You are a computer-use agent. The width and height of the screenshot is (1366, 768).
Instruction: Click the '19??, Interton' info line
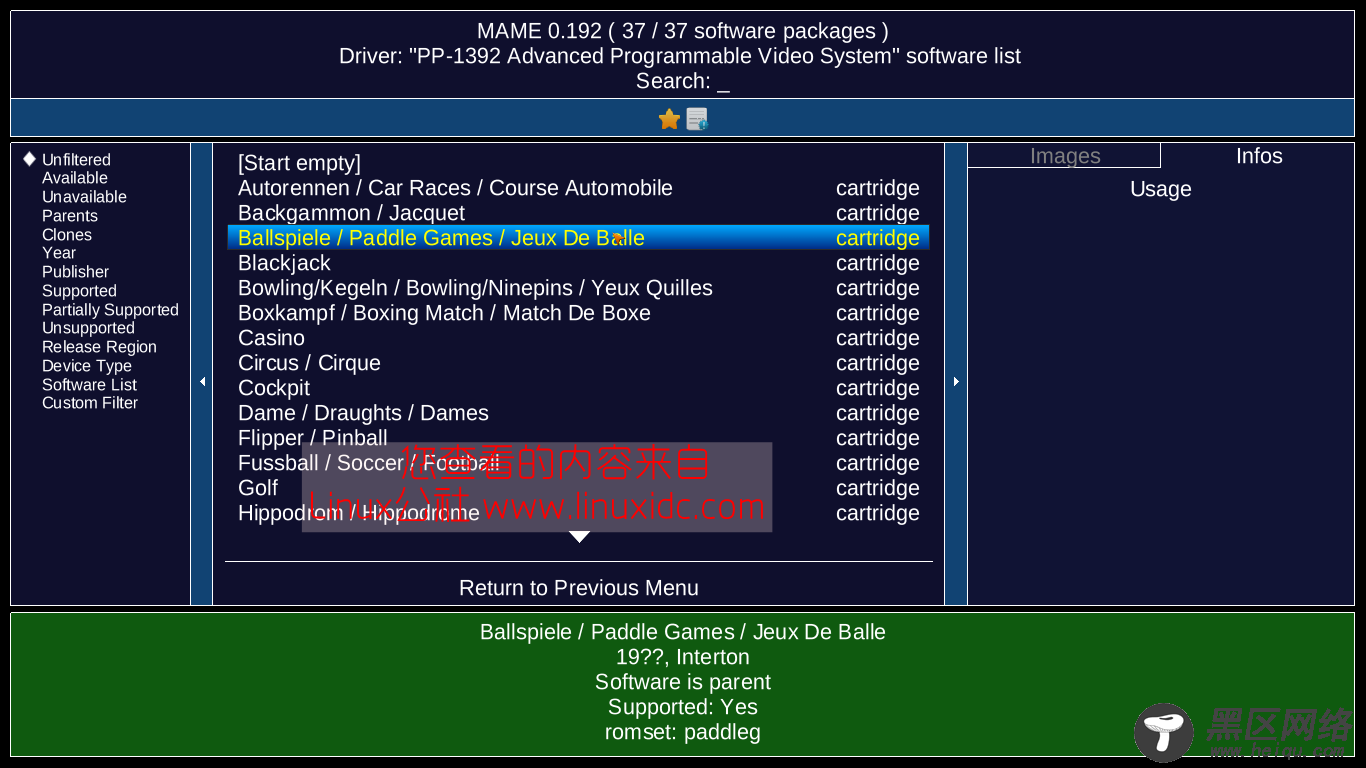(683, 657)
